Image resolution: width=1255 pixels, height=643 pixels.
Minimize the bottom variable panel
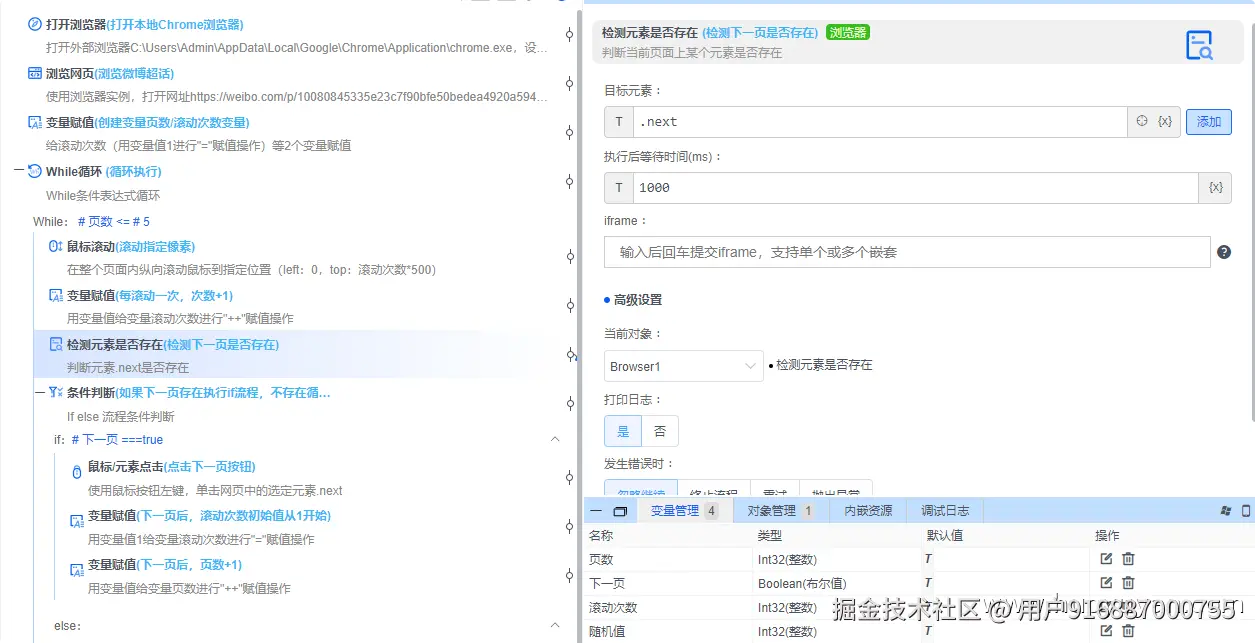tap(596, 511)
